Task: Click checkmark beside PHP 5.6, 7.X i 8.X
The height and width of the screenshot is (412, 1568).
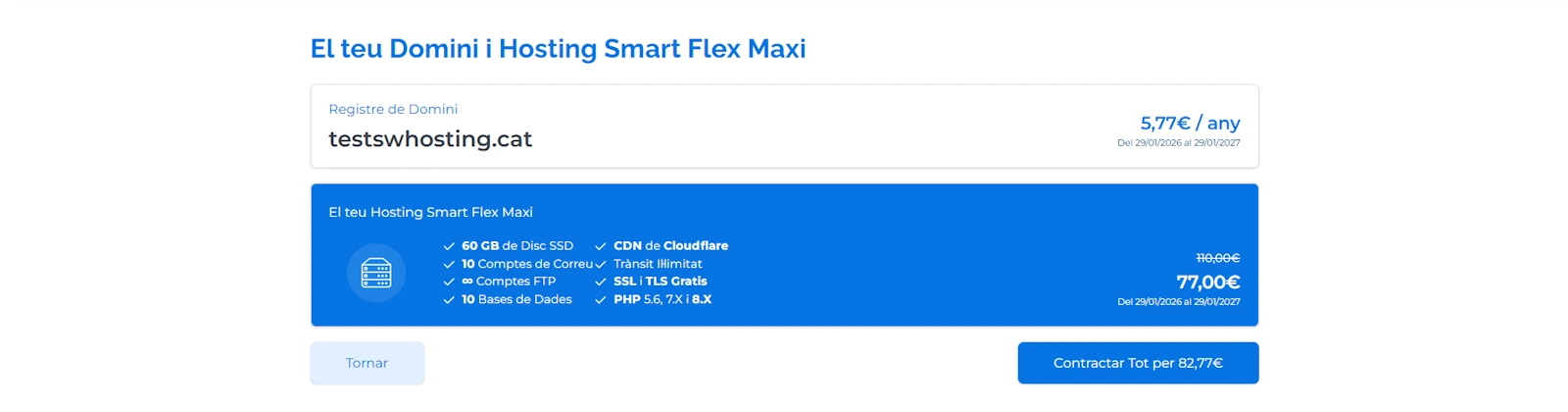Action: (601, 300)
